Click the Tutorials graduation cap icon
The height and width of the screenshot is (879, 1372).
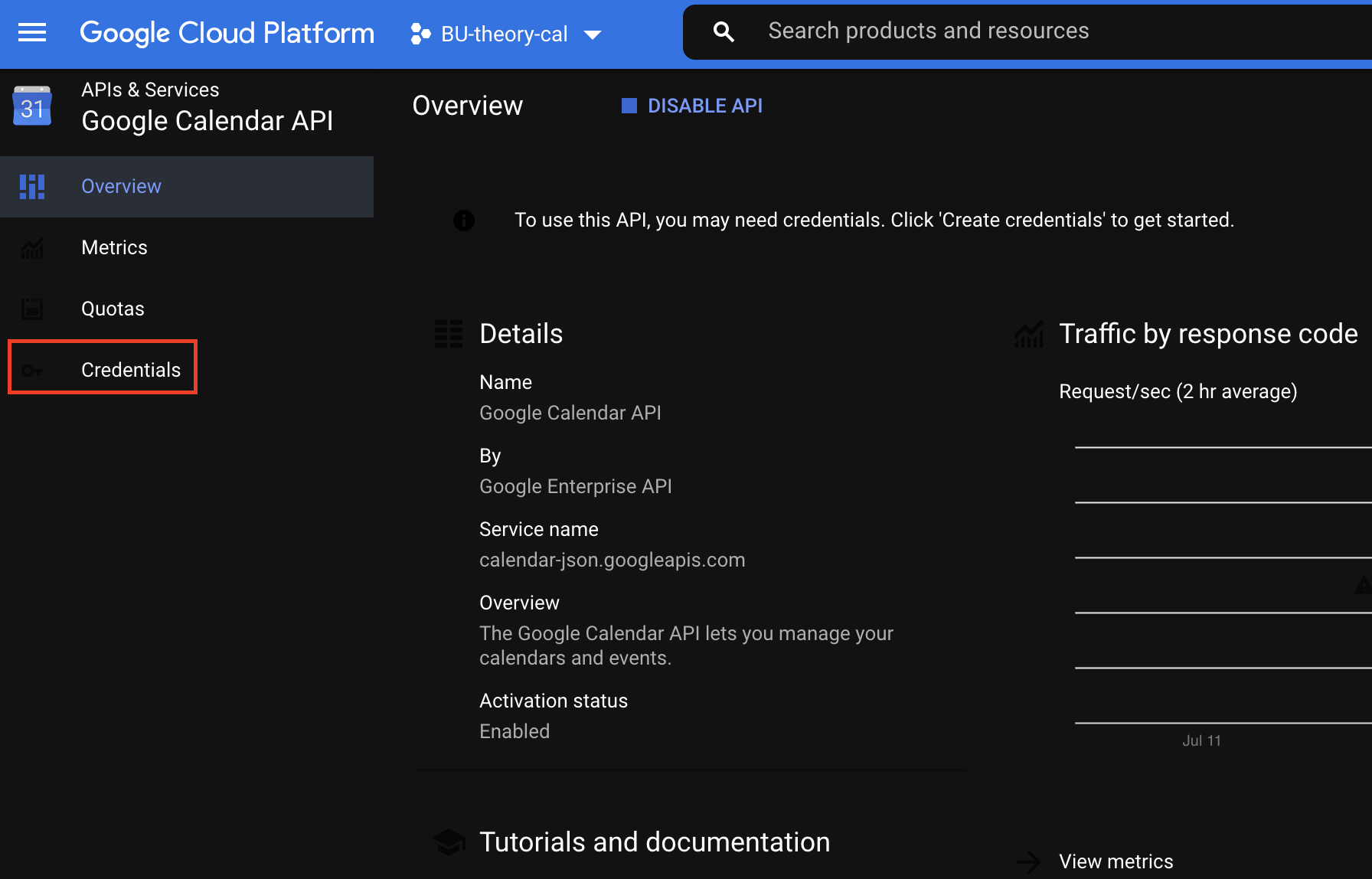click(x=449, y=842)
